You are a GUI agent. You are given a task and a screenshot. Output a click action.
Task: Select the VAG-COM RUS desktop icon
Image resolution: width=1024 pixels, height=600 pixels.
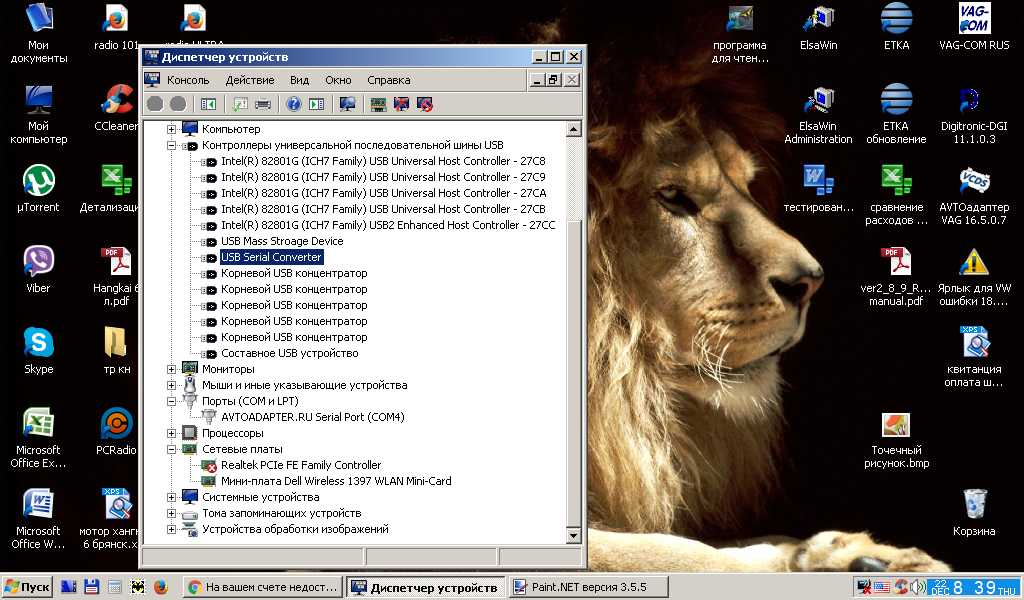click(973, 27)
